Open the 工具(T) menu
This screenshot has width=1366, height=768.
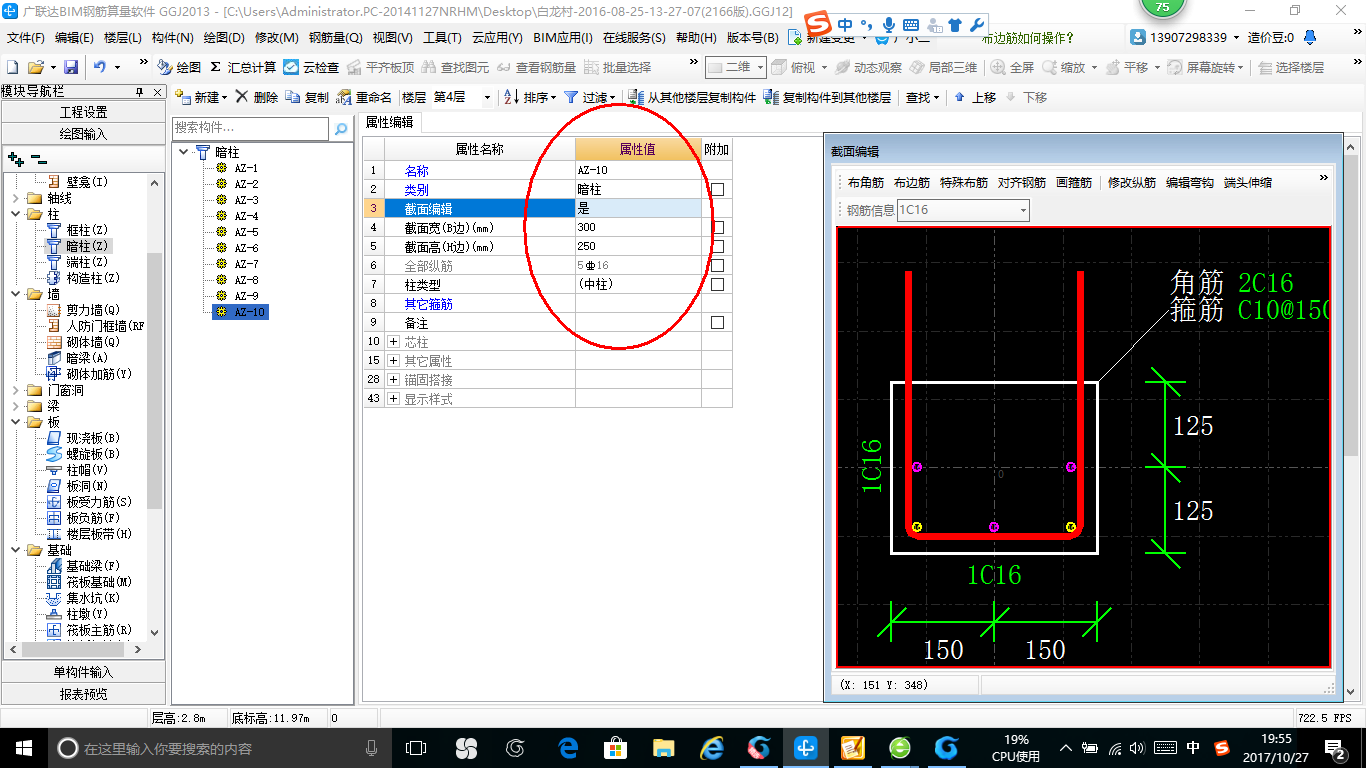click(x=442, y=38)
